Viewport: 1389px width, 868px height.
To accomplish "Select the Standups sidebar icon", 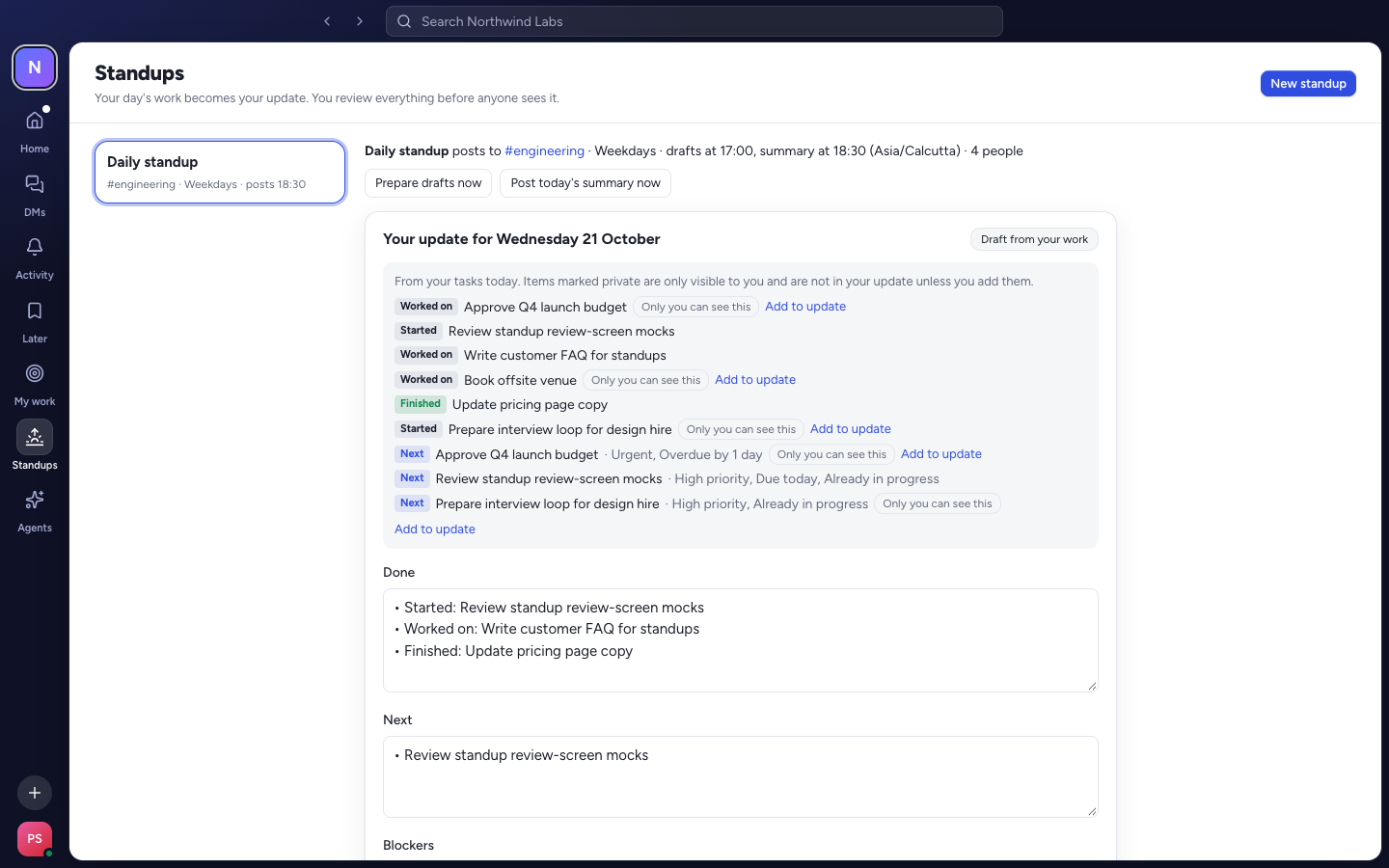I will pyautogui.click(x=35, y=437).
